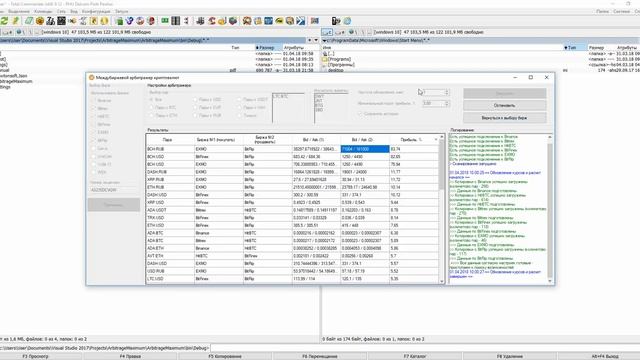This screenshot has height=360, width=640.
Task: Click F3 Просмотр button
Action: (36, 356)
